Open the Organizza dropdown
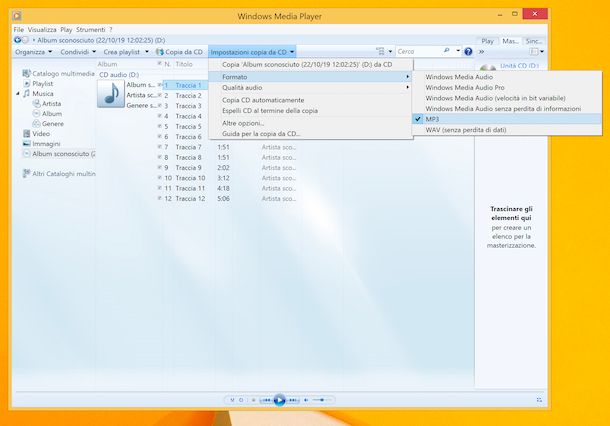The image size is (610, 426). point(33,52)
